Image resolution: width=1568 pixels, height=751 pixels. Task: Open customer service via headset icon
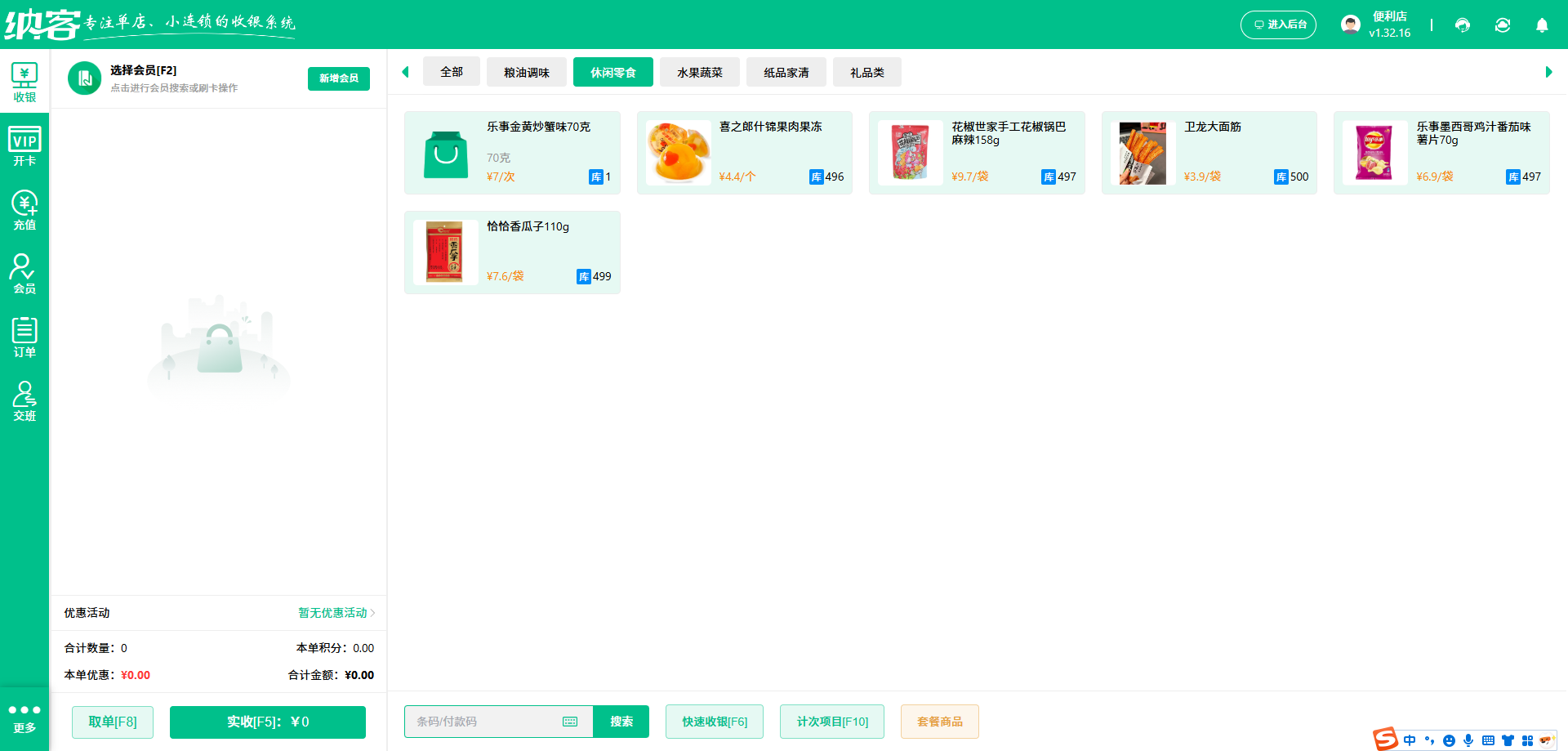click(1463, 25)
